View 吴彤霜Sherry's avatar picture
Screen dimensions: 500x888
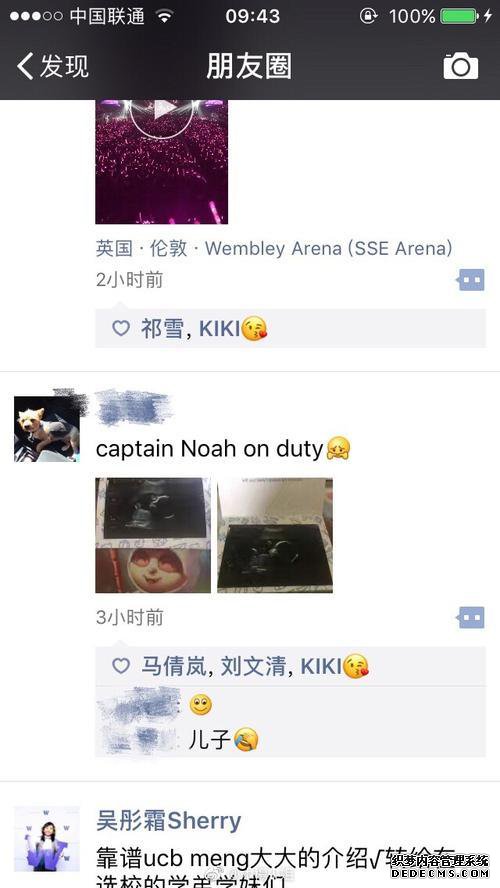tap(47, 839)
